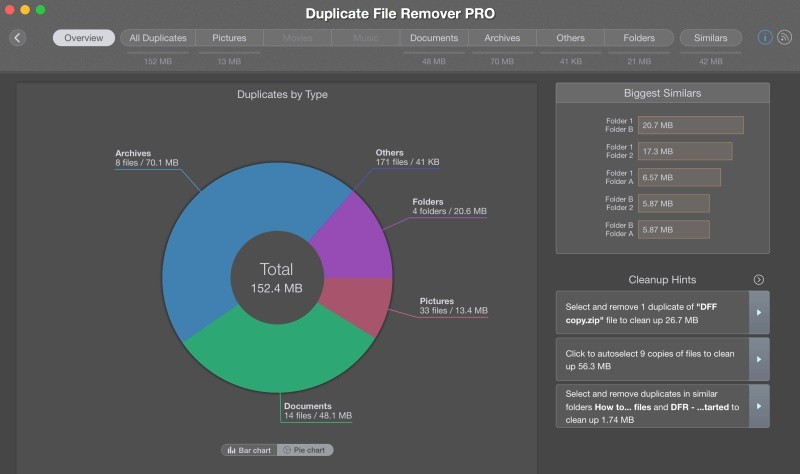Viewport: 800px width, 474px height.
Task: Click the Folders 4 folders / 20.6 MB label
Action: 449,206
